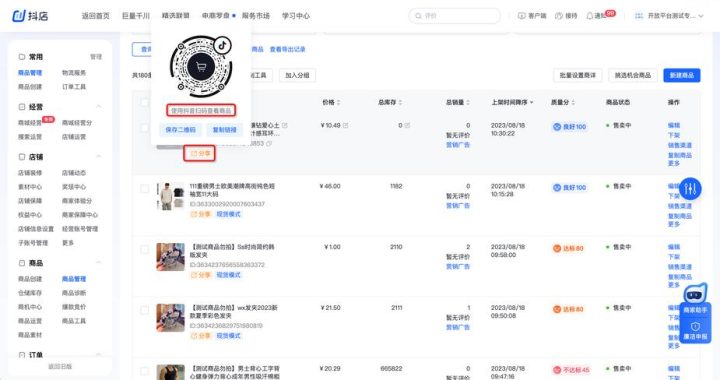Open the account dropdown arrow
Viewport: 720px width, 380px height.
click(x=701, y=16)
